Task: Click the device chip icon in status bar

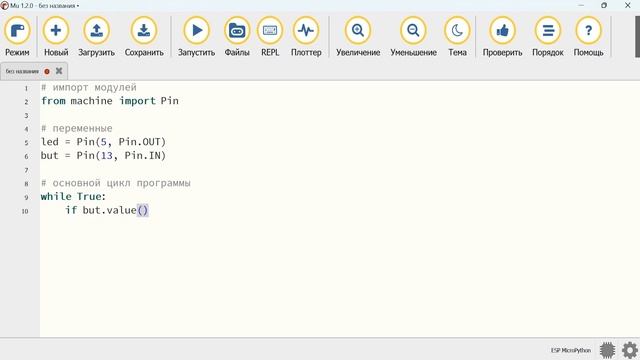Action: pos(607,350)
